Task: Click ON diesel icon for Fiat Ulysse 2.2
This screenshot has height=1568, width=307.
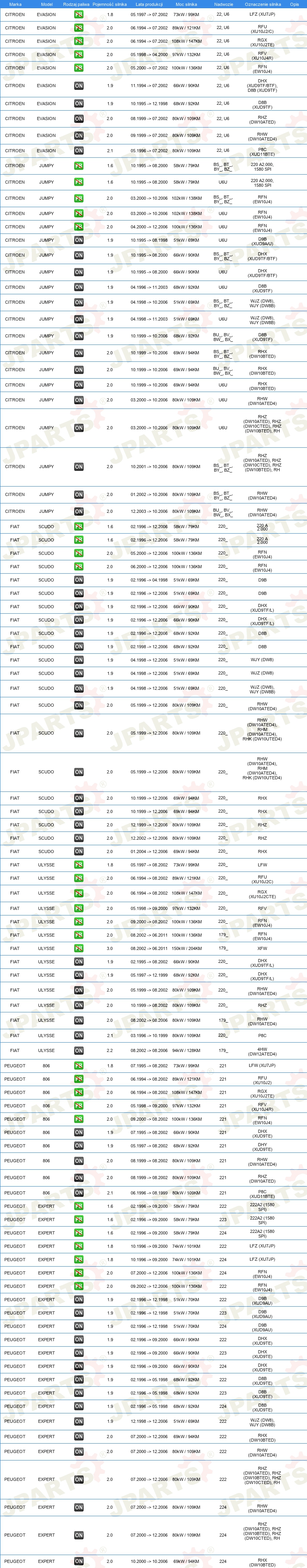Action: pos(79,1050)
